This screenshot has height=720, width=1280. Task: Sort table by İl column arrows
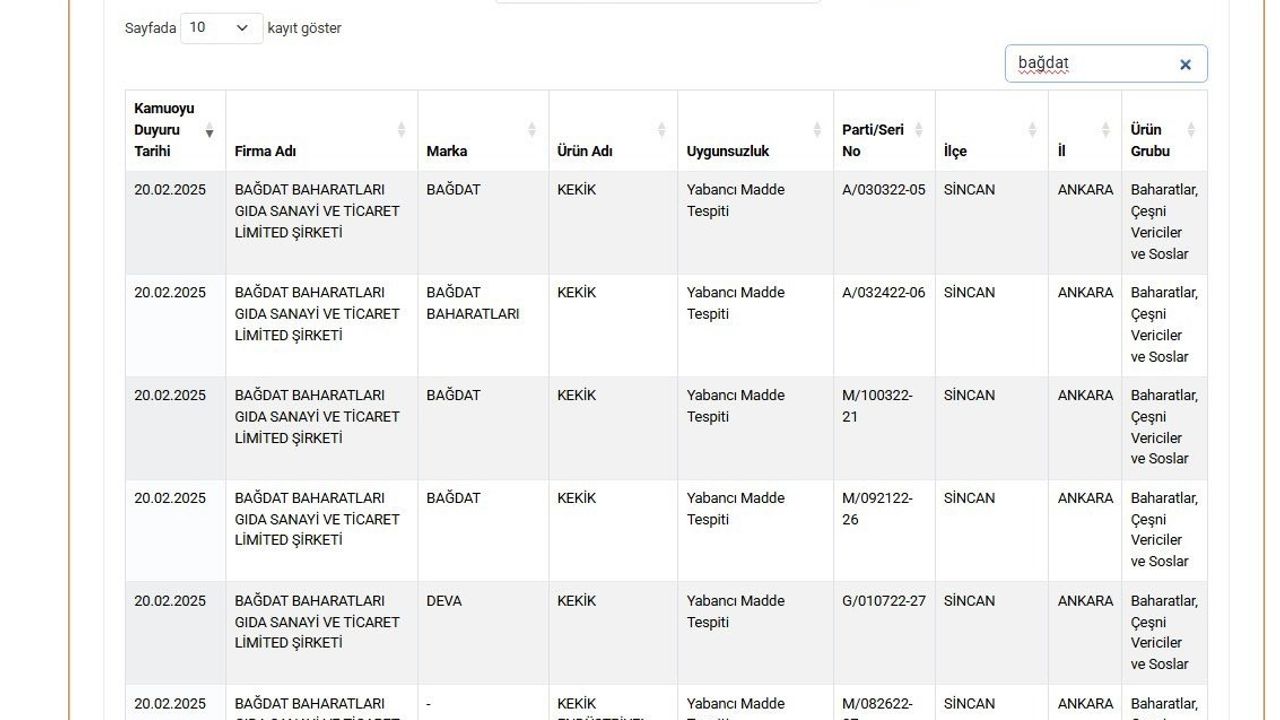(1105, 130)
